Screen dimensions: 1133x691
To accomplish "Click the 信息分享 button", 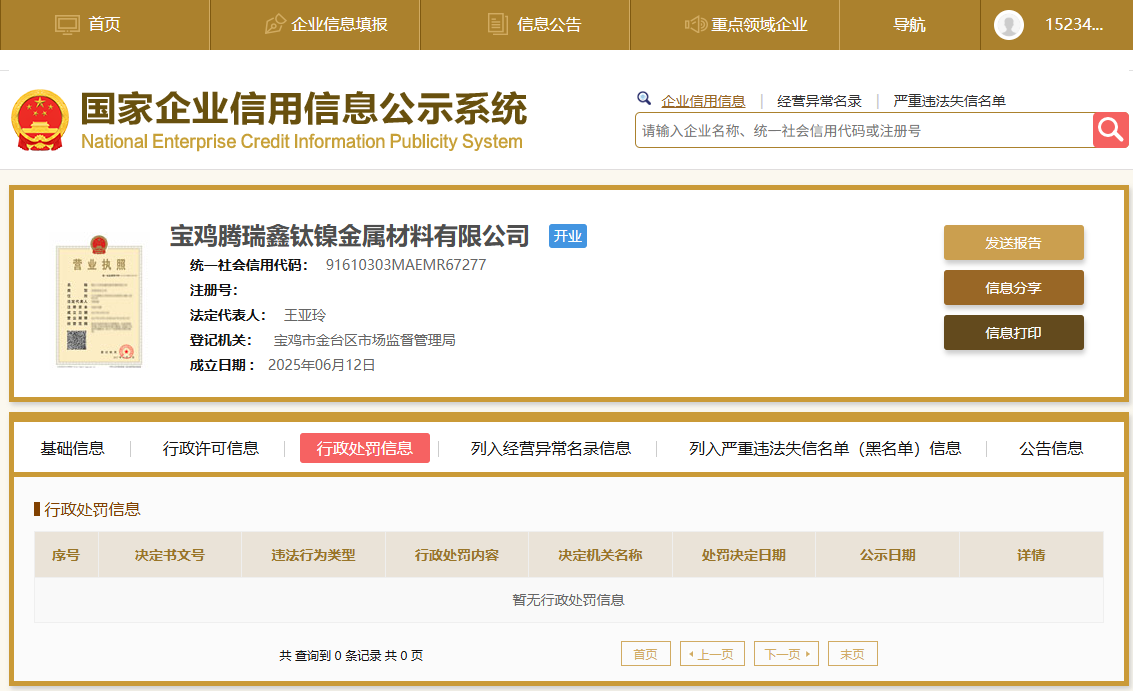I will [1013, 288].
